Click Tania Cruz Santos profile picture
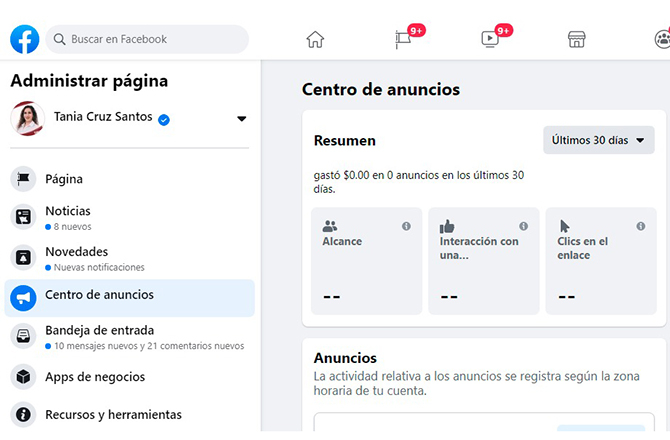670x440 pixels. tap(27, 118)
